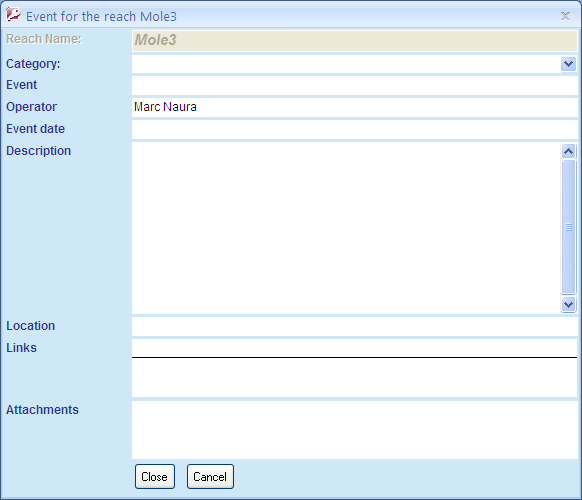
Task: Focus the Location input field
Action: coord(354,326)
